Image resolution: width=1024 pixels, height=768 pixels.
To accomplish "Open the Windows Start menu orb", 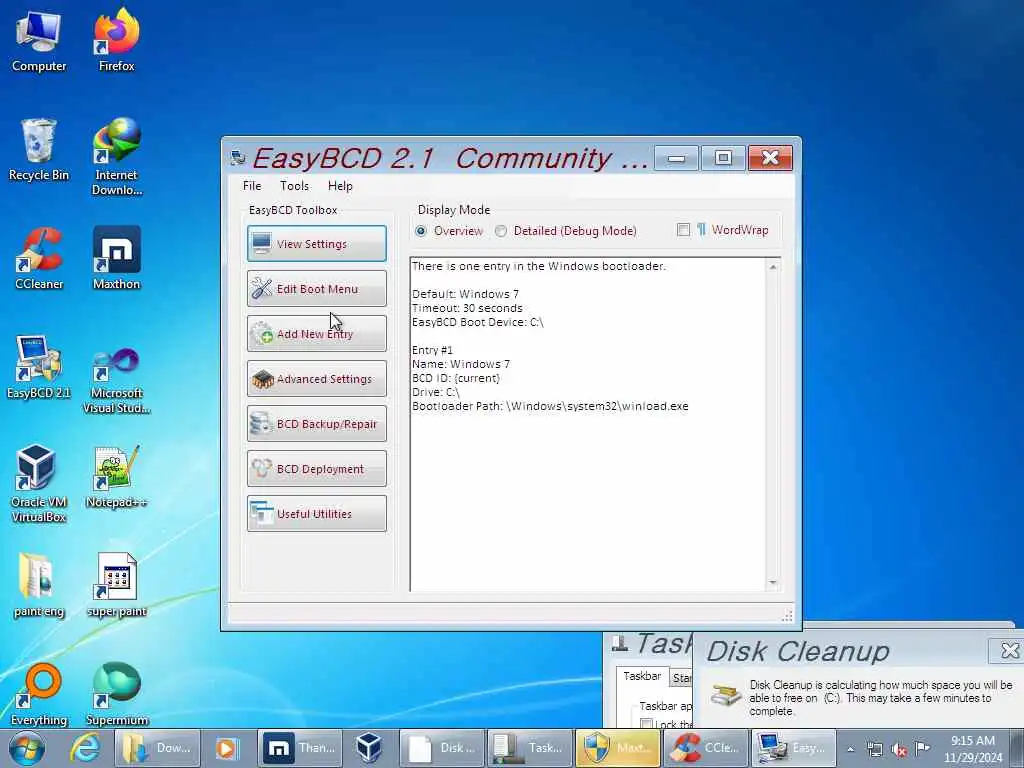I will pyautogui.click(x=27, y=748).
